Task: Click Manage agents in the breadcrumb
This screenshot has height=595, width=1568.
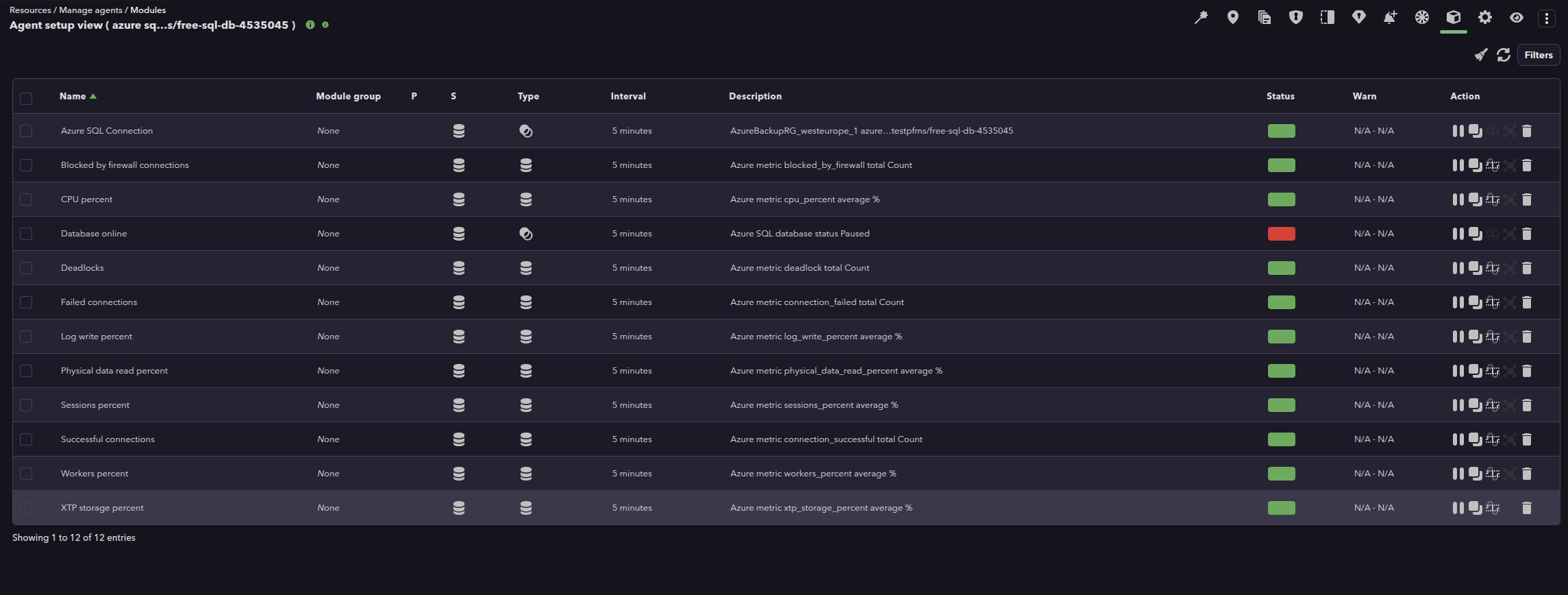Action: (x=90, y=10)
